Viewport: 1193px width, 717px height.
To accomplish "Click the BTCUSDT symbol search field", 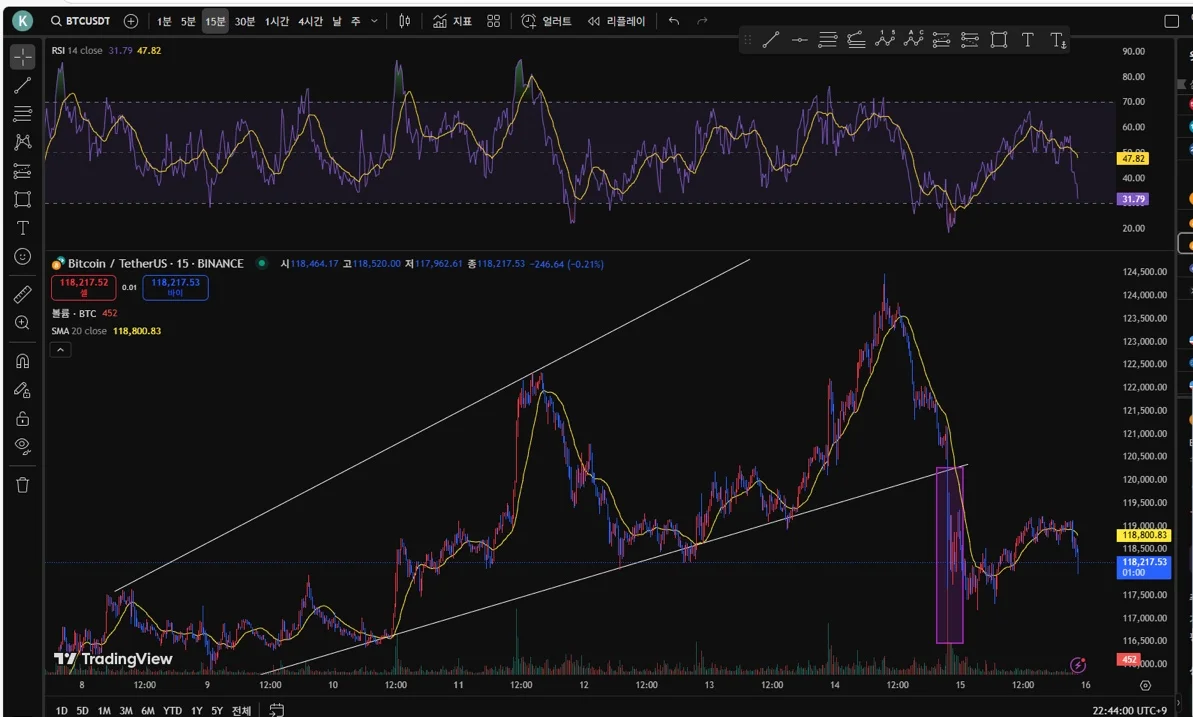I will [x=83, y=21].
